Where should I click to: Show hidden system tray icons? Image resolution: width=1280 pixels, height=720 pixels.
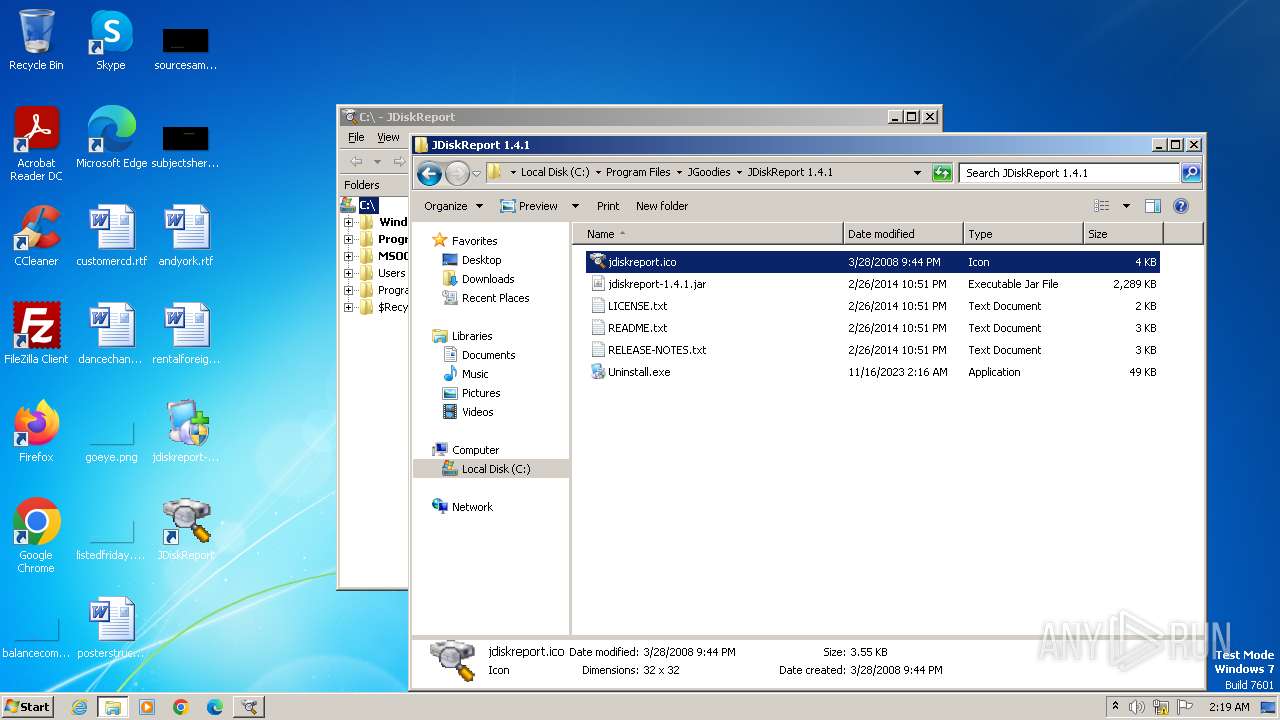coord(1115,706)
